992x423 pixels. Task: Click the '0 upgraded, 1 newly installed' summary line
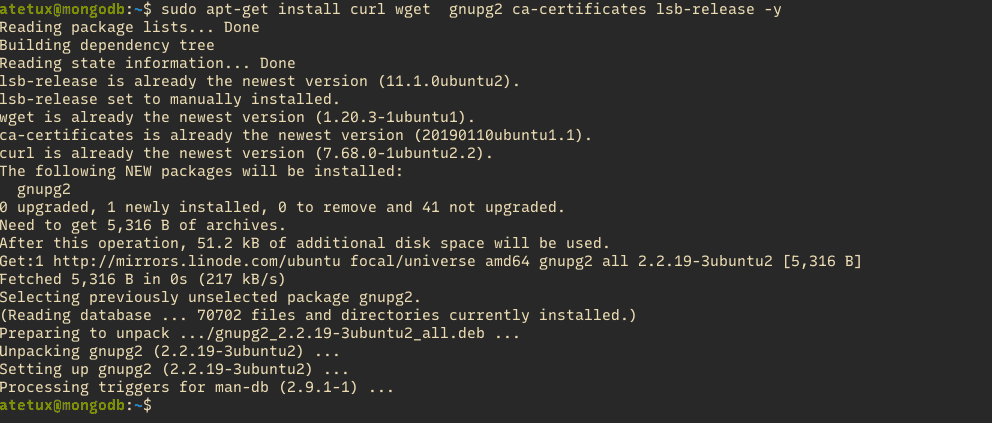[x=282, y=207]
